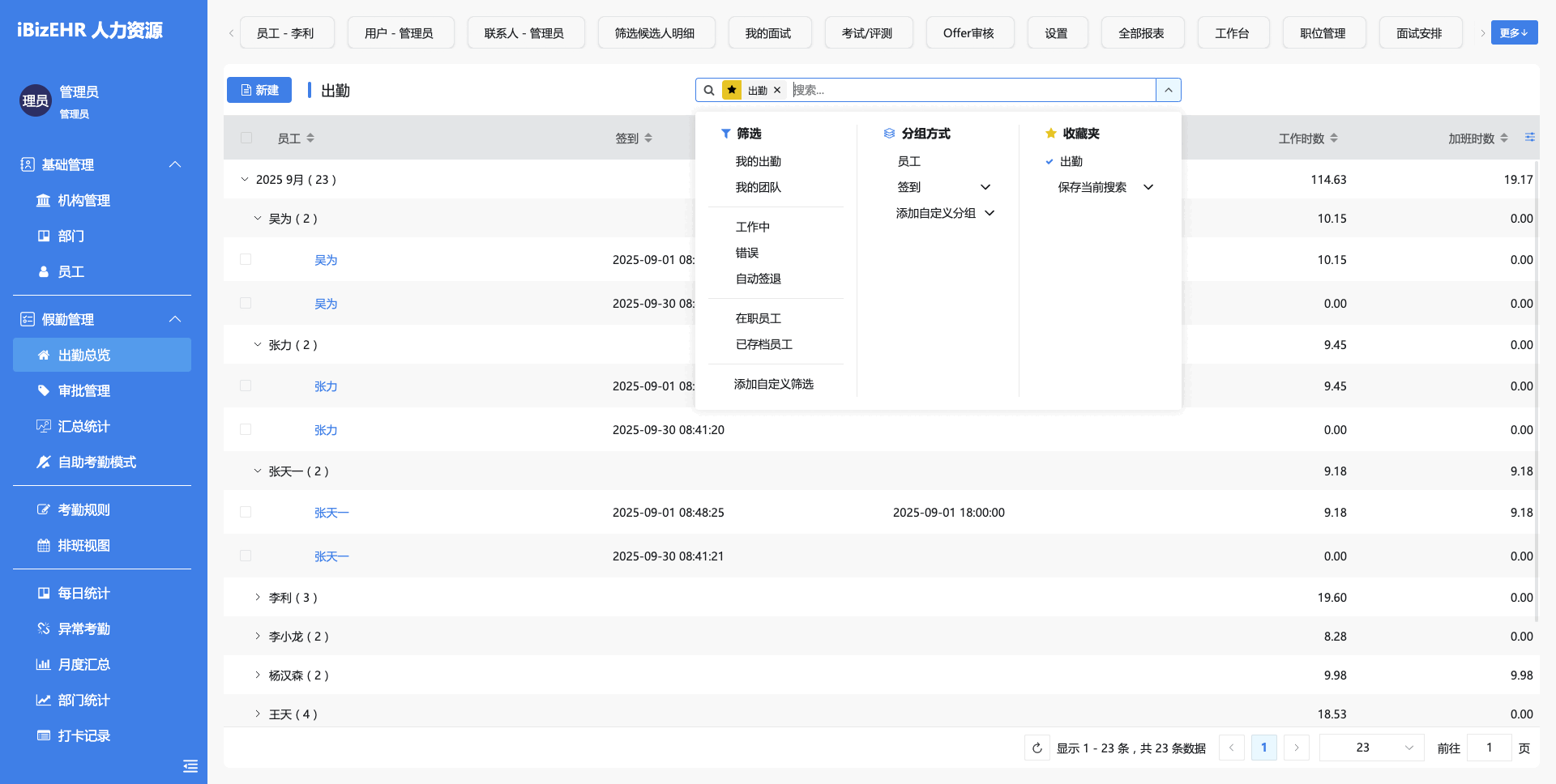
Task: Switch to the Offer审核 tab
Action: click(x=968, y=33)
